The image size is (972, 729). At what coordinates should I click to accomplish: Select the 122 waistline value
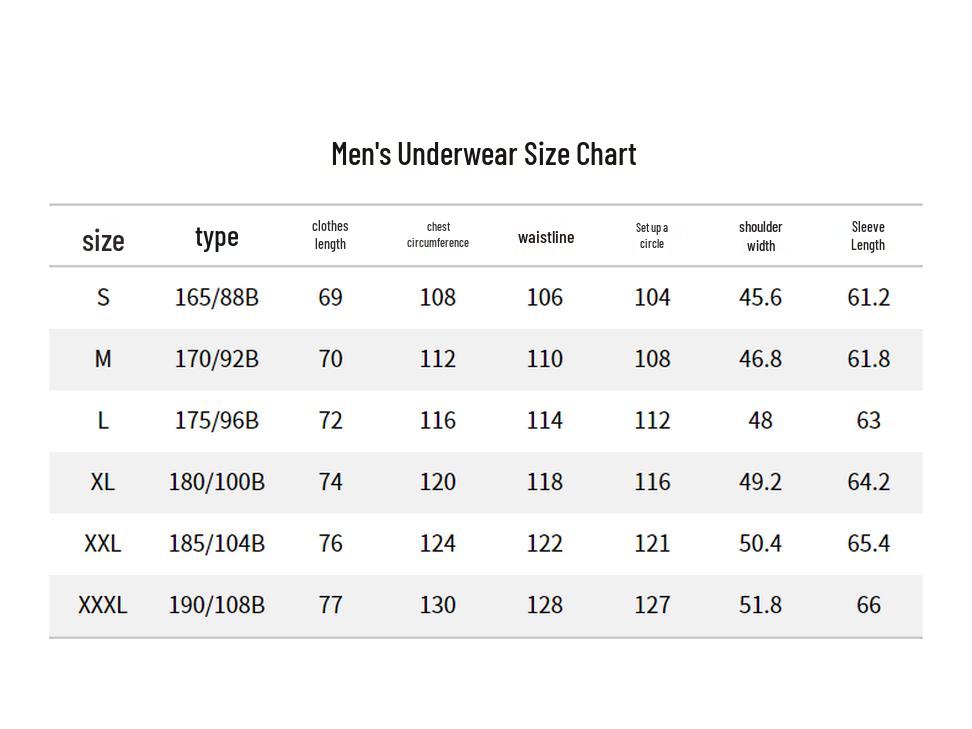(x=545, y=543)
